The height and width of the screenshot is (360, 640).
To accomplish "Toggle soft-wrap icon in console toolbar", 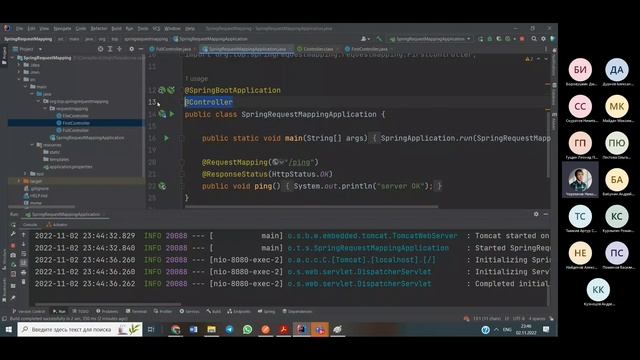I will pos(23,253).
